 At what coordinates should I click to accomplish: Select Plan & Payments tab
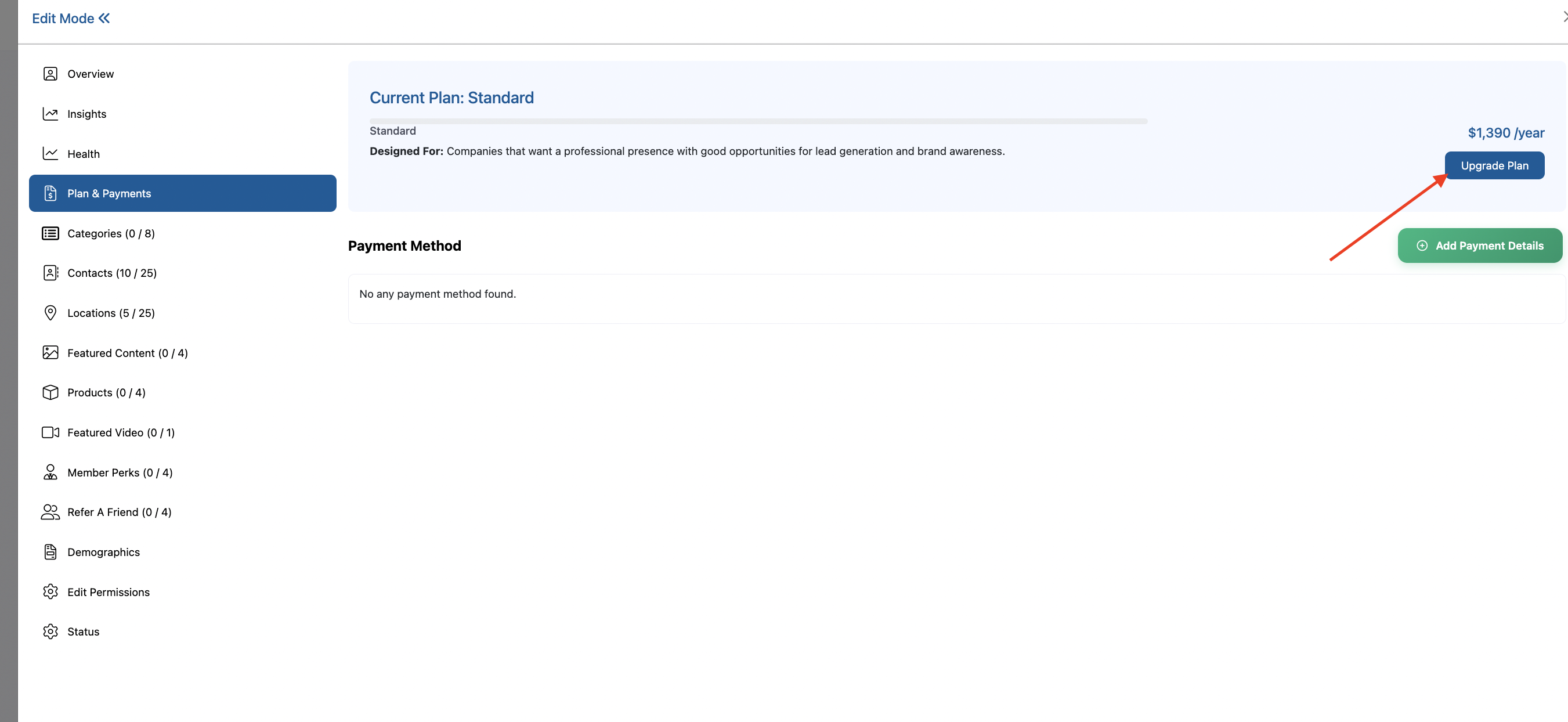point(183,194)
